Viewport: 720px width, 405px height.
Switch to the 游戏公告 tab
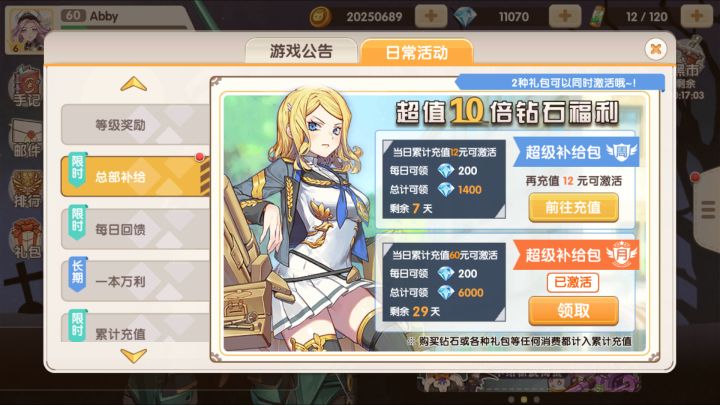click(301, 51)
